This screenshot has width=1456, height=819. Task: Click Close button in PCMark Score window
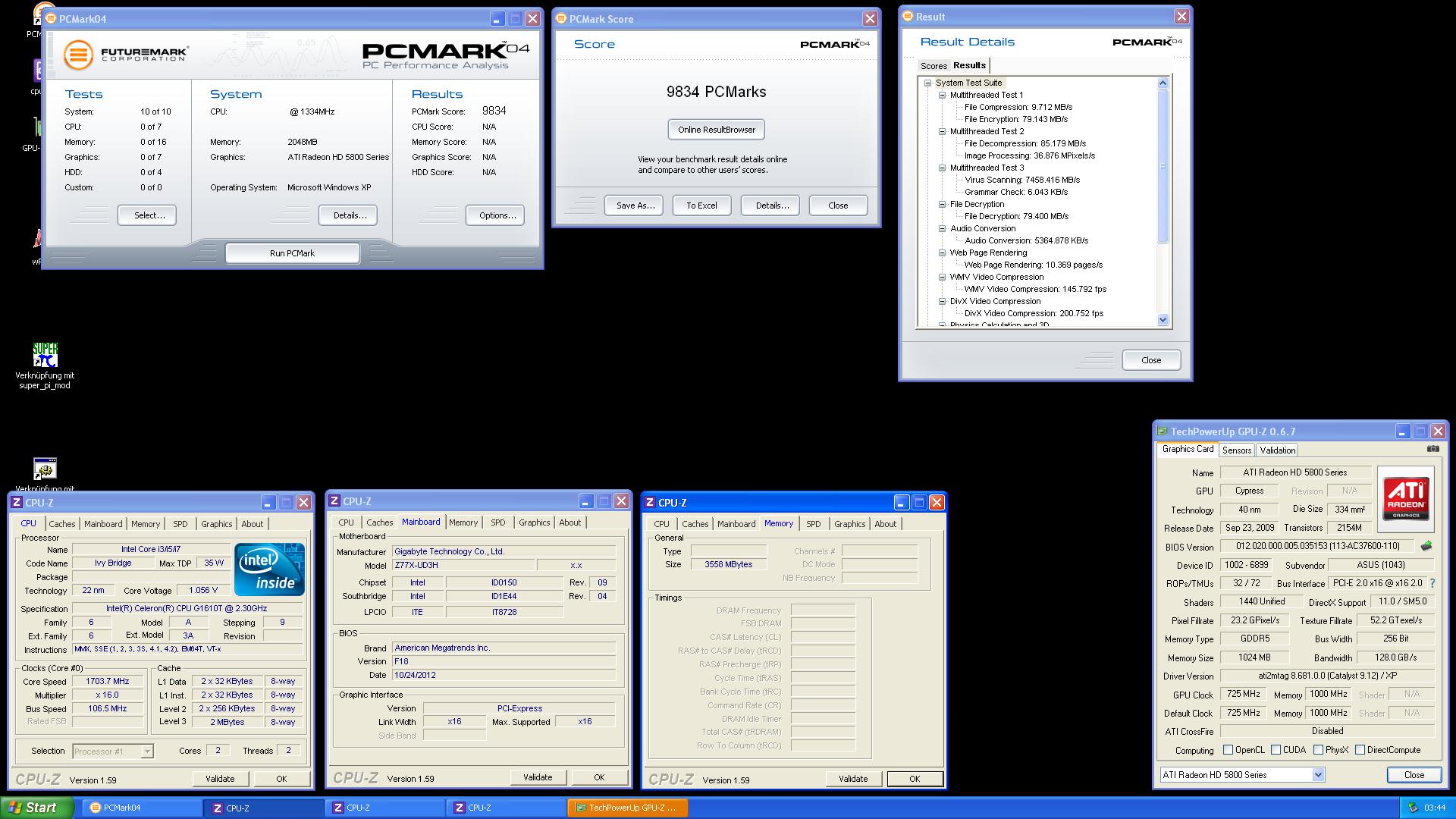tap(838, 206)
